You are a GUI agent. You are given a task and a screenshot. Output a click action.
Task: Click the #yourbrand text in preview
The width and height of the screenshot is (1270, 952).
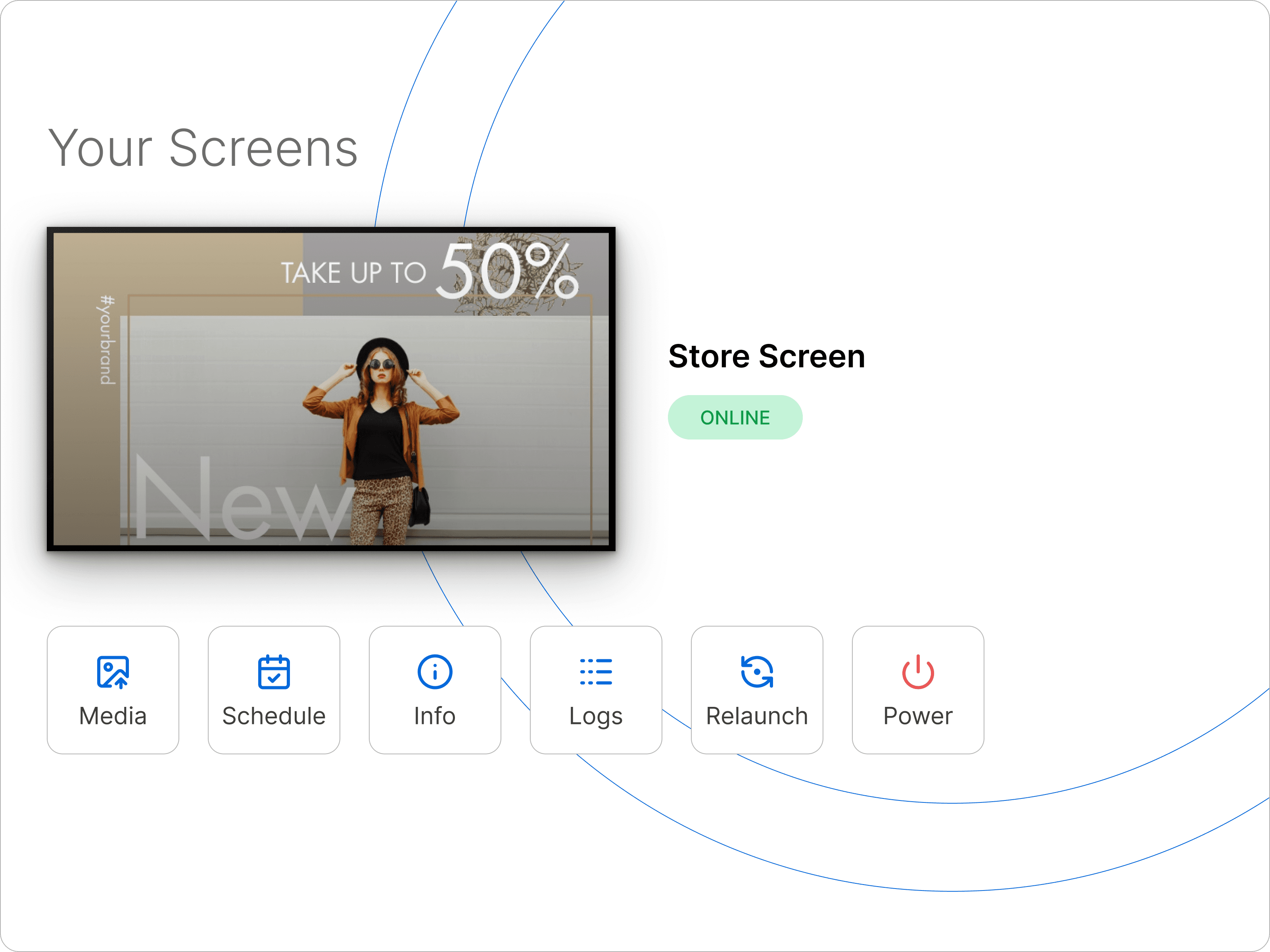click(x=107, y=340)
